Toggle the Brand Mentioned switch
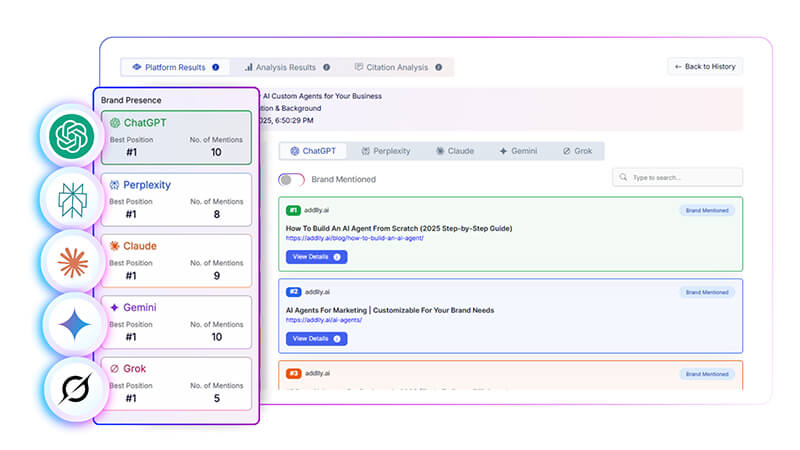 tap(291, 180)
